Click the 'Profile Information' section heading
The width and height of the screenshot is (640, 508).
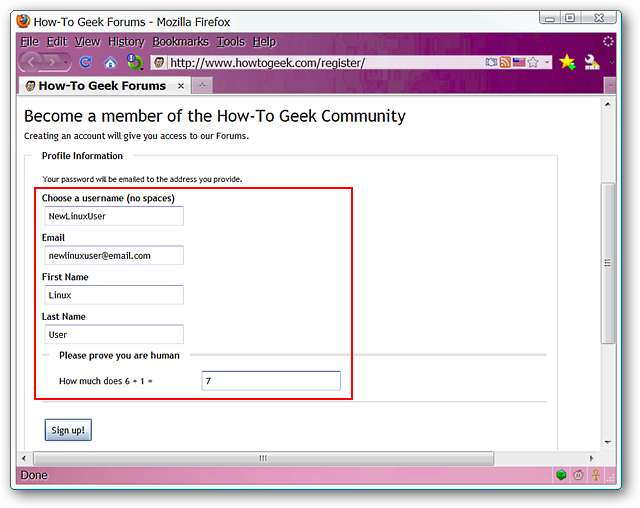click(x=82, y=156)
